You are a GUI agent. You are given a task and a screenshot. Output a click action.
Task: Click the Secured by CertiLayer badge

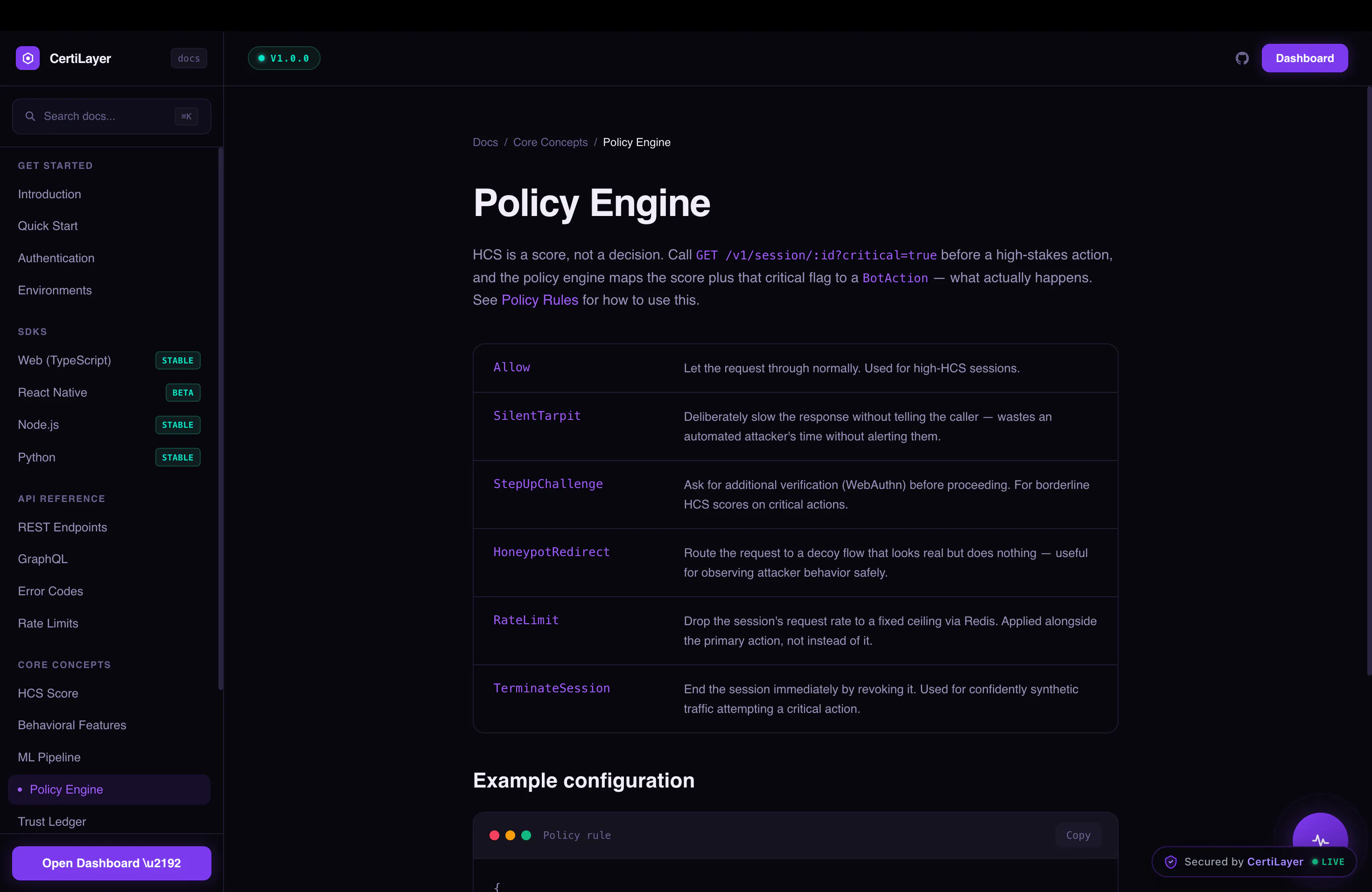click(x=1253, y=862)
